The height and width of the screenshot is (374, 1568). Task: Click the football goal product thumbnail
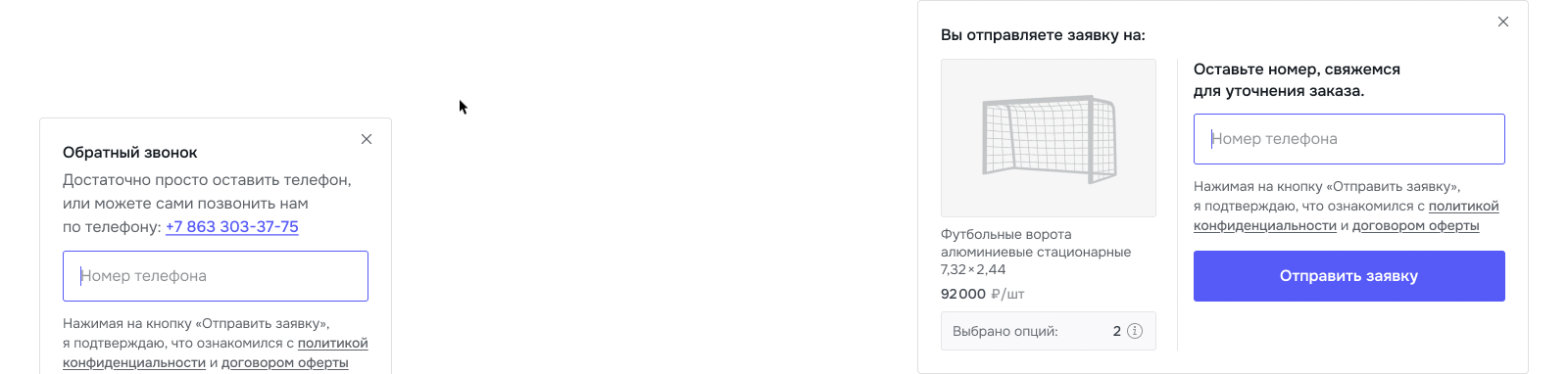point(1049,138)
